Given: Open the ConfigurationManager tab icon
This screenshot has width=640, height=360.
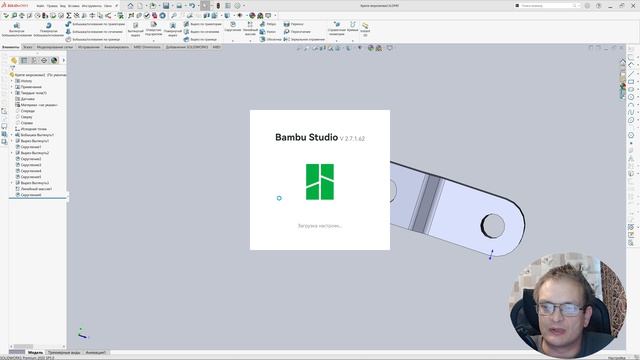Looking at the screenshot, I should [x=34, y=60].
